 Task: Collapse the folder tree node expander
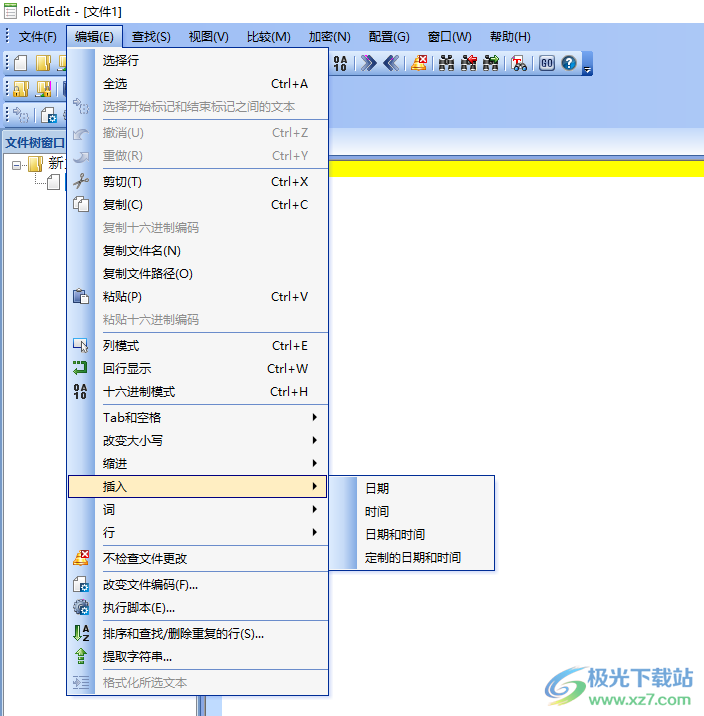coord(16,165)
